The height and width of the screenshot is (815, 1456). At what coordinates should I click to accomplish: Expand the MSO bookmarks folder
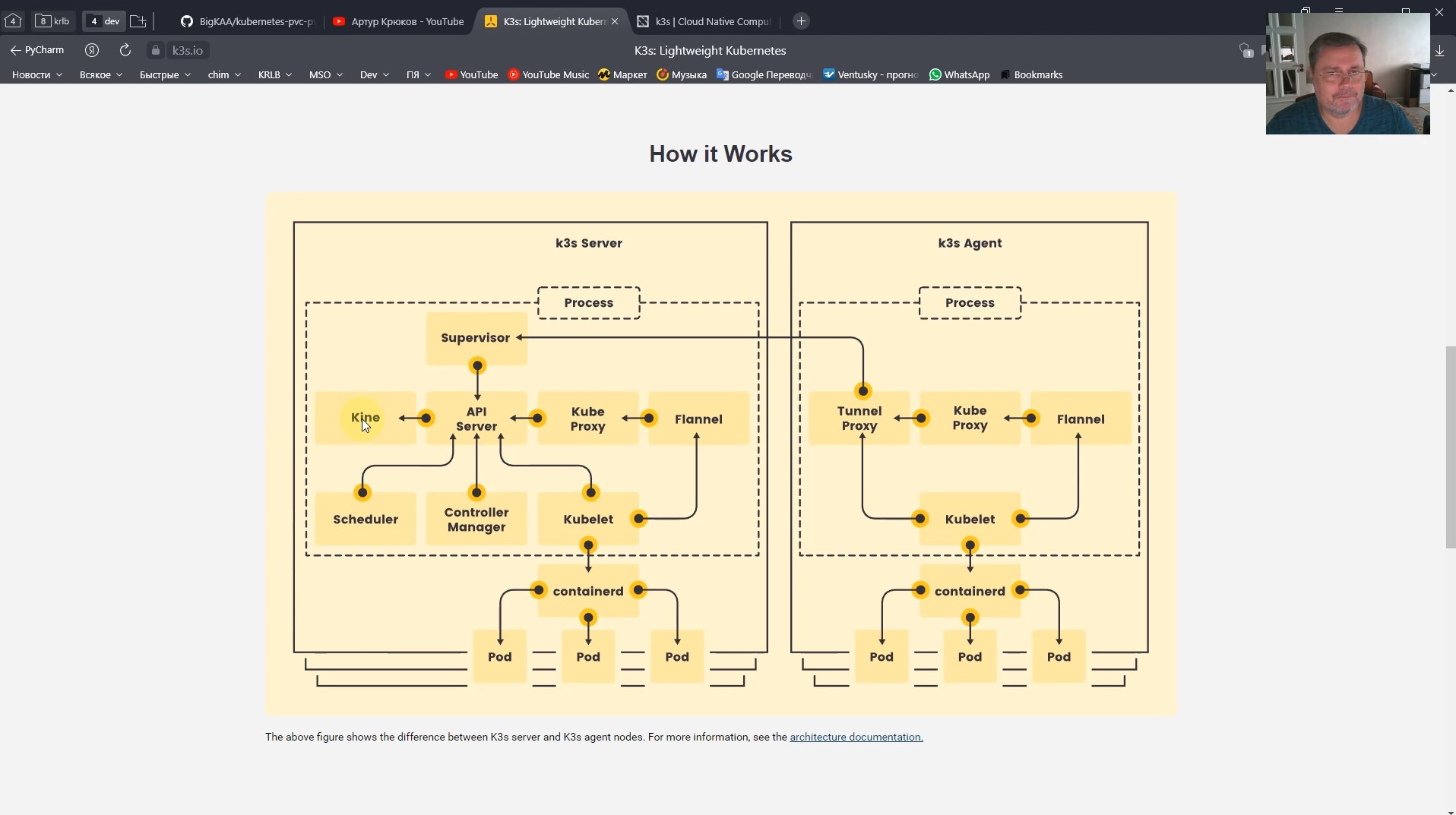(326, 74)
